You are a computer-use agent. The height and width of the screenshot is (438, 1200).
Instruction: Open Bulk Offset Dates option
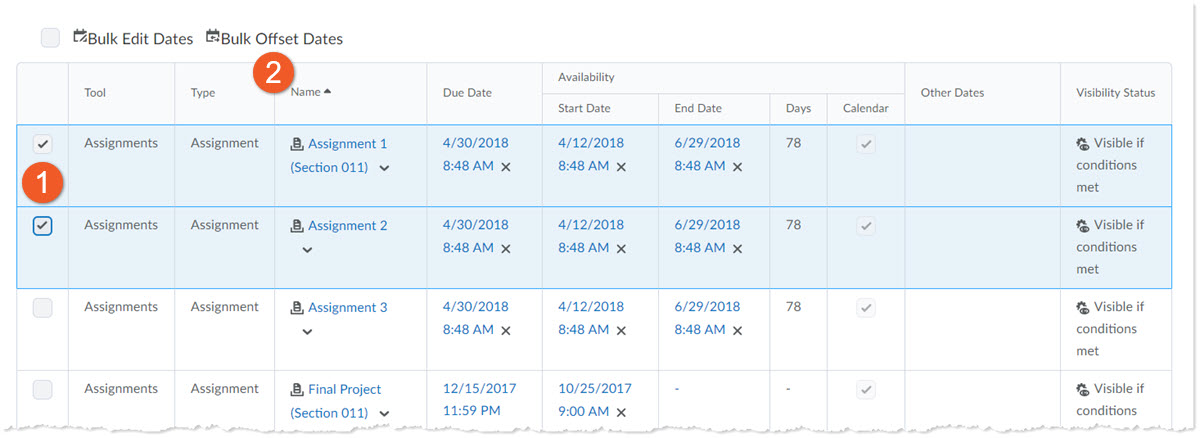[x=281, y=39]
